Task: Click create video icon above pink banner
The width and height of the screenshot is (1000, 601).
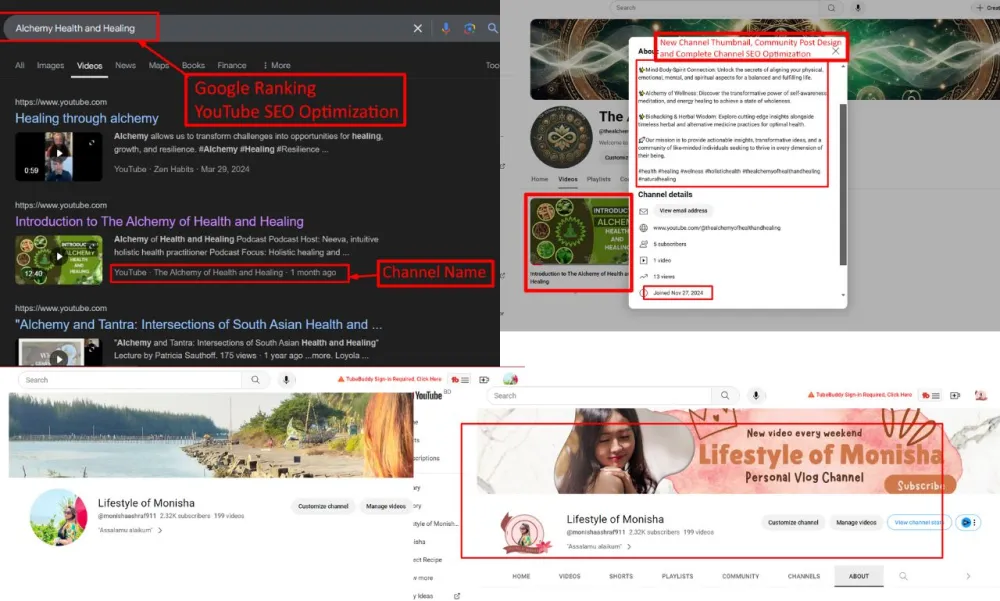Action: coord(955,396)
